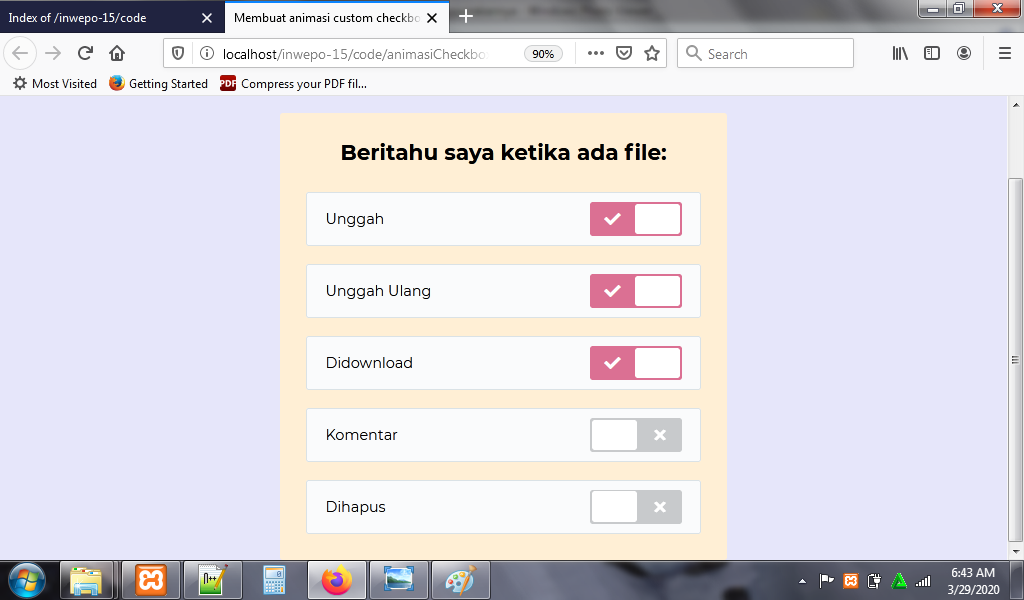The width and height of the screenshot is (1024, 600).
Task: Open Action Center flag tray icon
Action: pyautogui.click(x=826, y=580)
